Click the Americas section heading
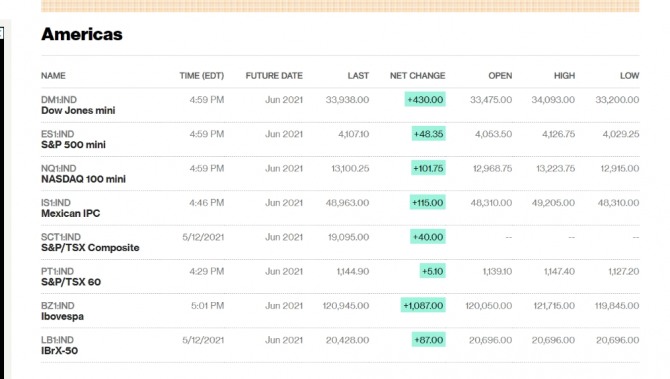 82,34
